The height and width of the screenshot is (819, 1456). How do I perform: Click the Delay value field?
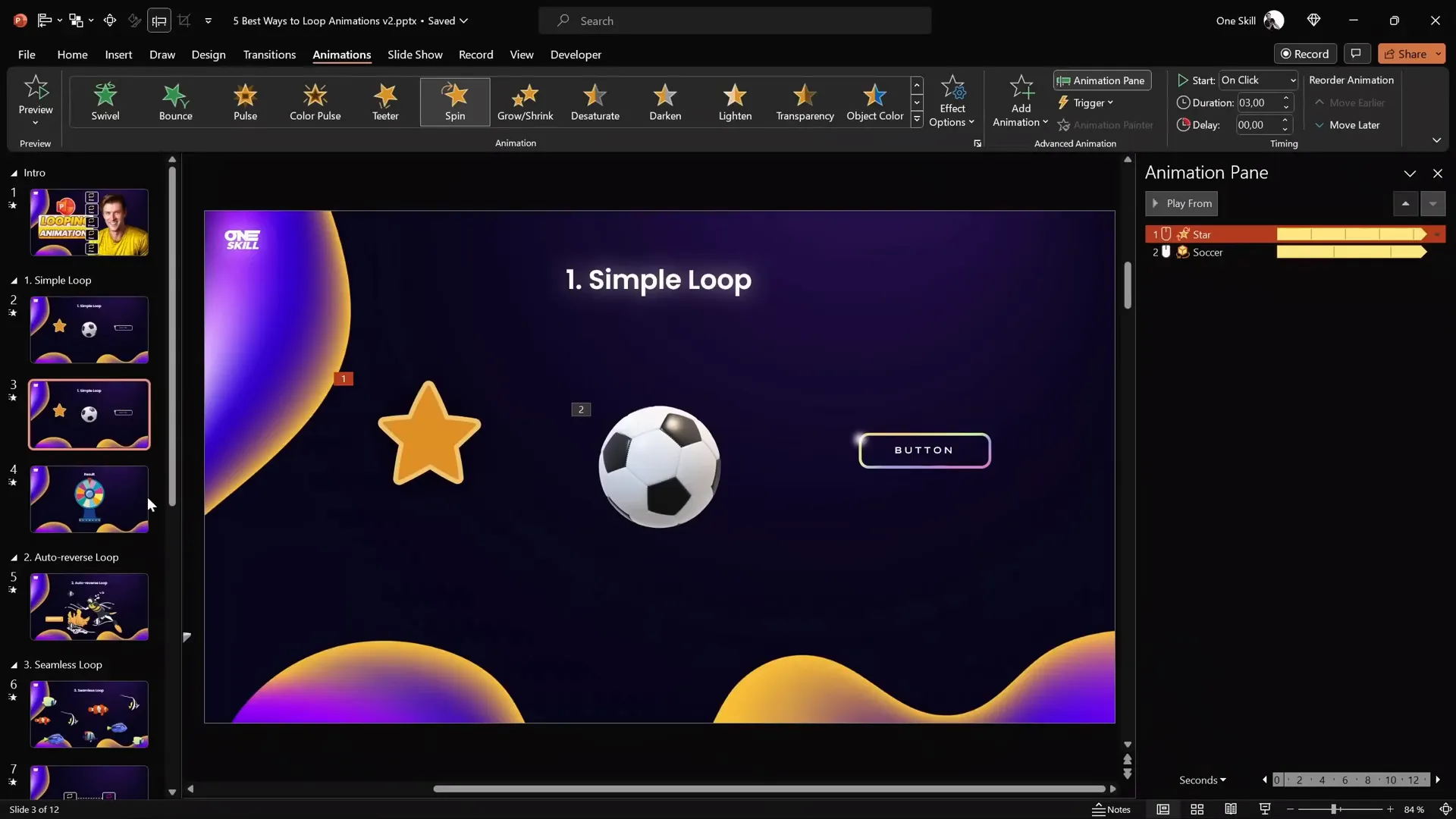coord(1257,125)
